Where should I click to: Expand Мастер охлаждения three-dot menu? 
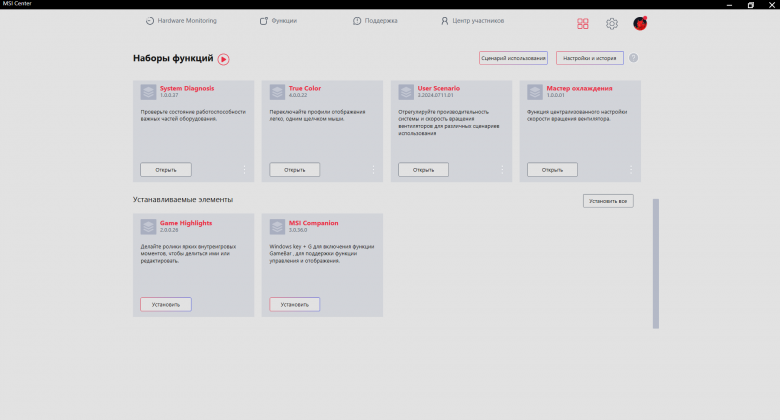(x=631, y=170)
